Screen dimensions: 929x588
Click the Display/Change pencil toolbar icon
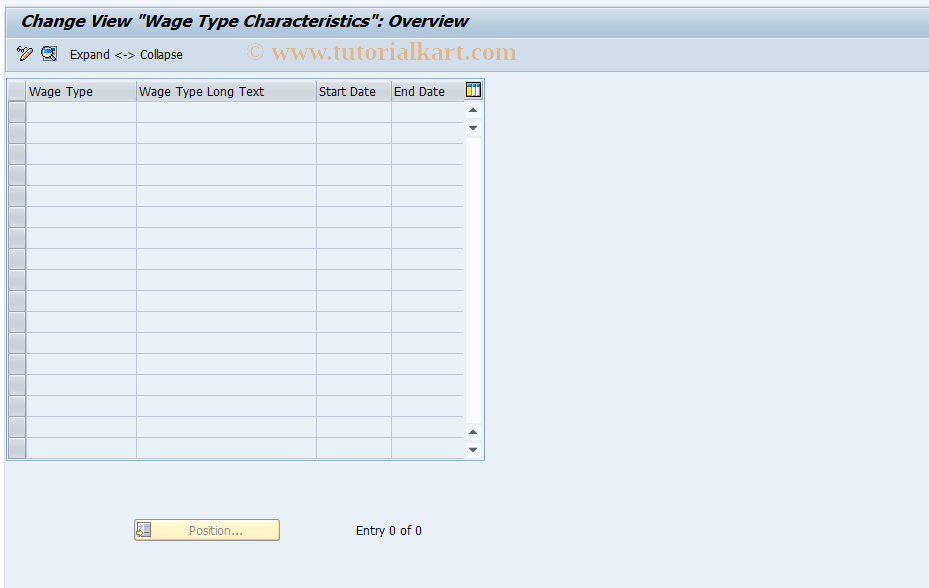[24, 54]
